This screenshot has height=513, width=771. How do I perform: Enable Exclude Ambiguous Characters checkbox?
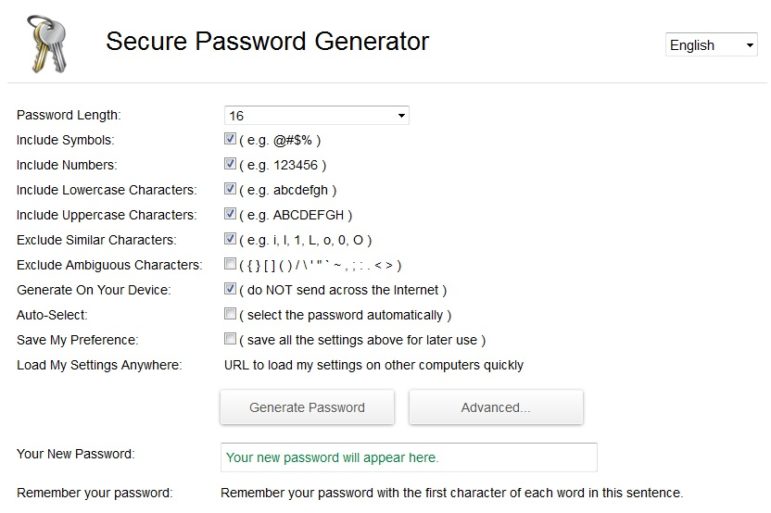click(230, 264)
